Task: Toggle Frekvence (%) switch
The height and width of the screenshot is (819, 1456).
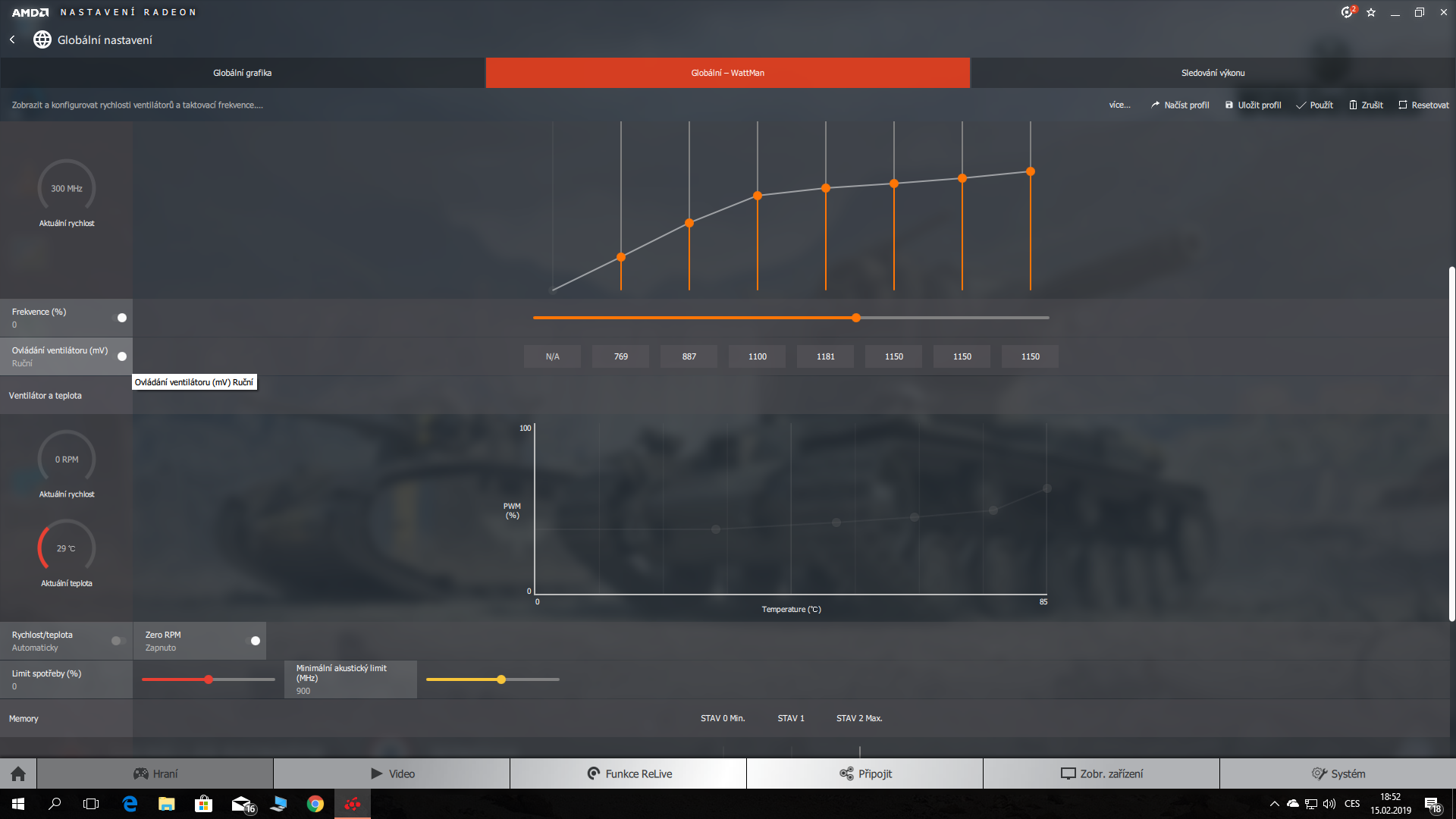Action: pos(120,318)
